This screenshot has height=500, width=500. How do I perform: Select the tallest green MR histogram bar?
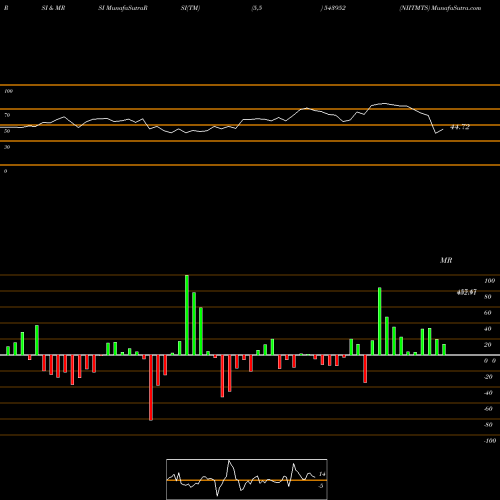point(187,315)
